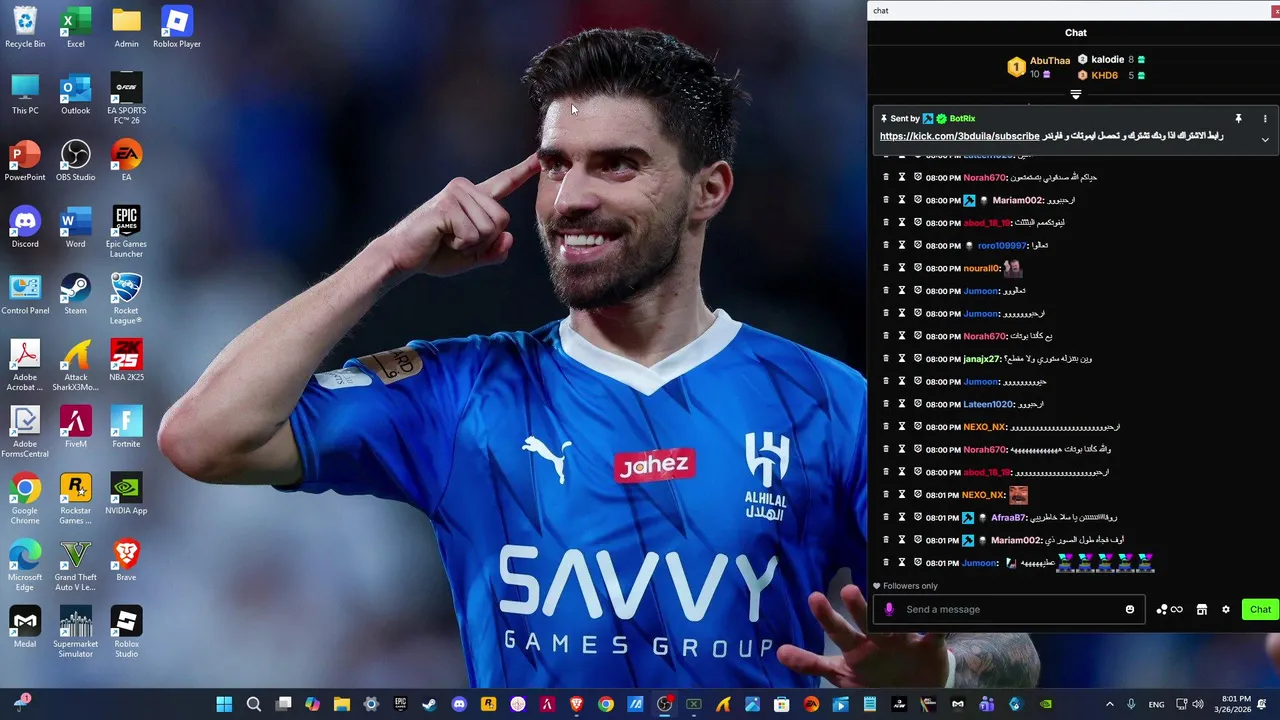Open Steam from the desktop
This screenshot has width=1280, height=720.
pos(76,294)
